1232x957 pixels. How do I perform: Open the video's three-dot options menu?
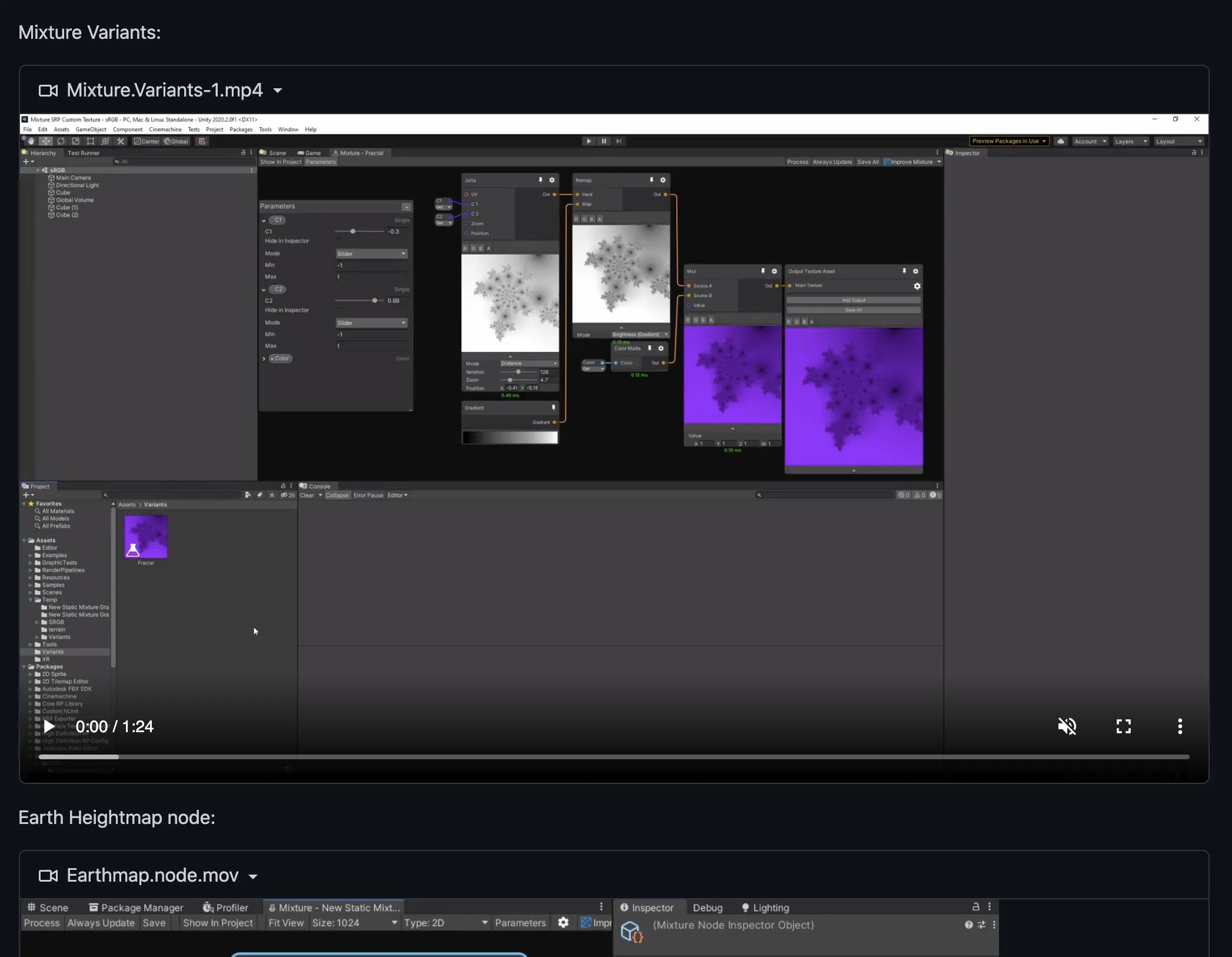[x=1180, y=726]
